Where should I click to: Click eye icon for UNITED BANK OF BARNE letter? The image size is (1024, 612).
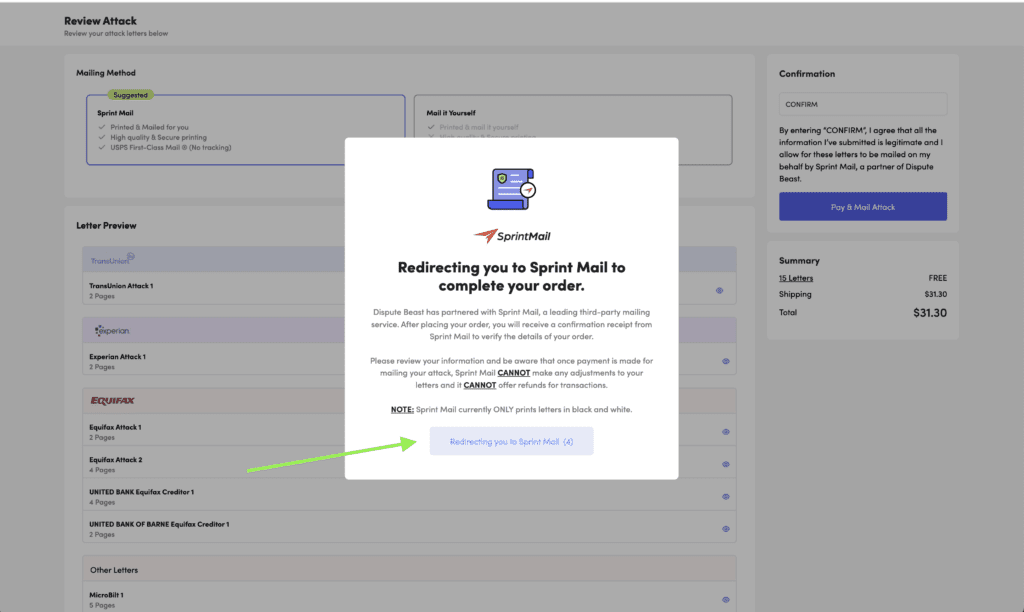tap(725, 528)
